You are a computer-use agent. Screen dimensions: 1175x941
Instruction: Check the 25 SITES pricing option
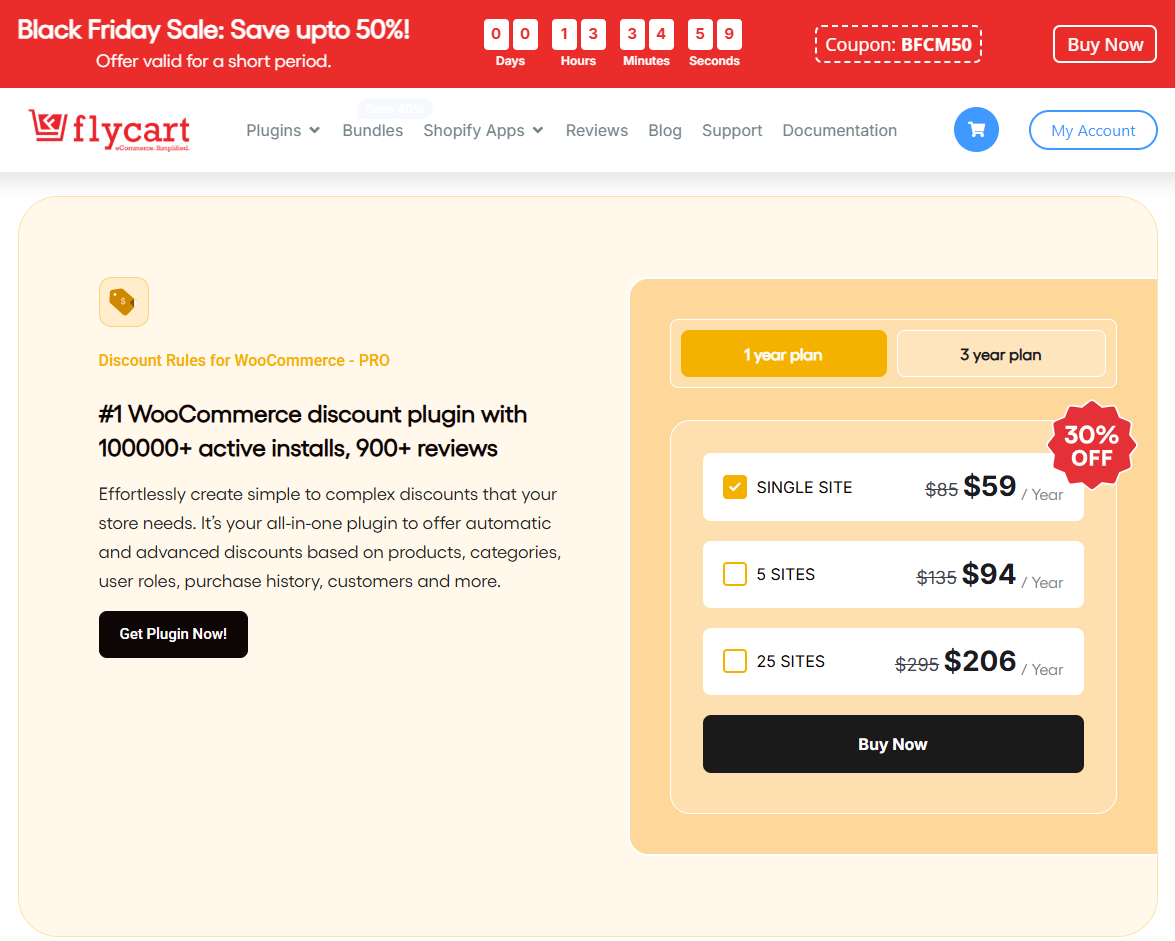pos(735,661)
